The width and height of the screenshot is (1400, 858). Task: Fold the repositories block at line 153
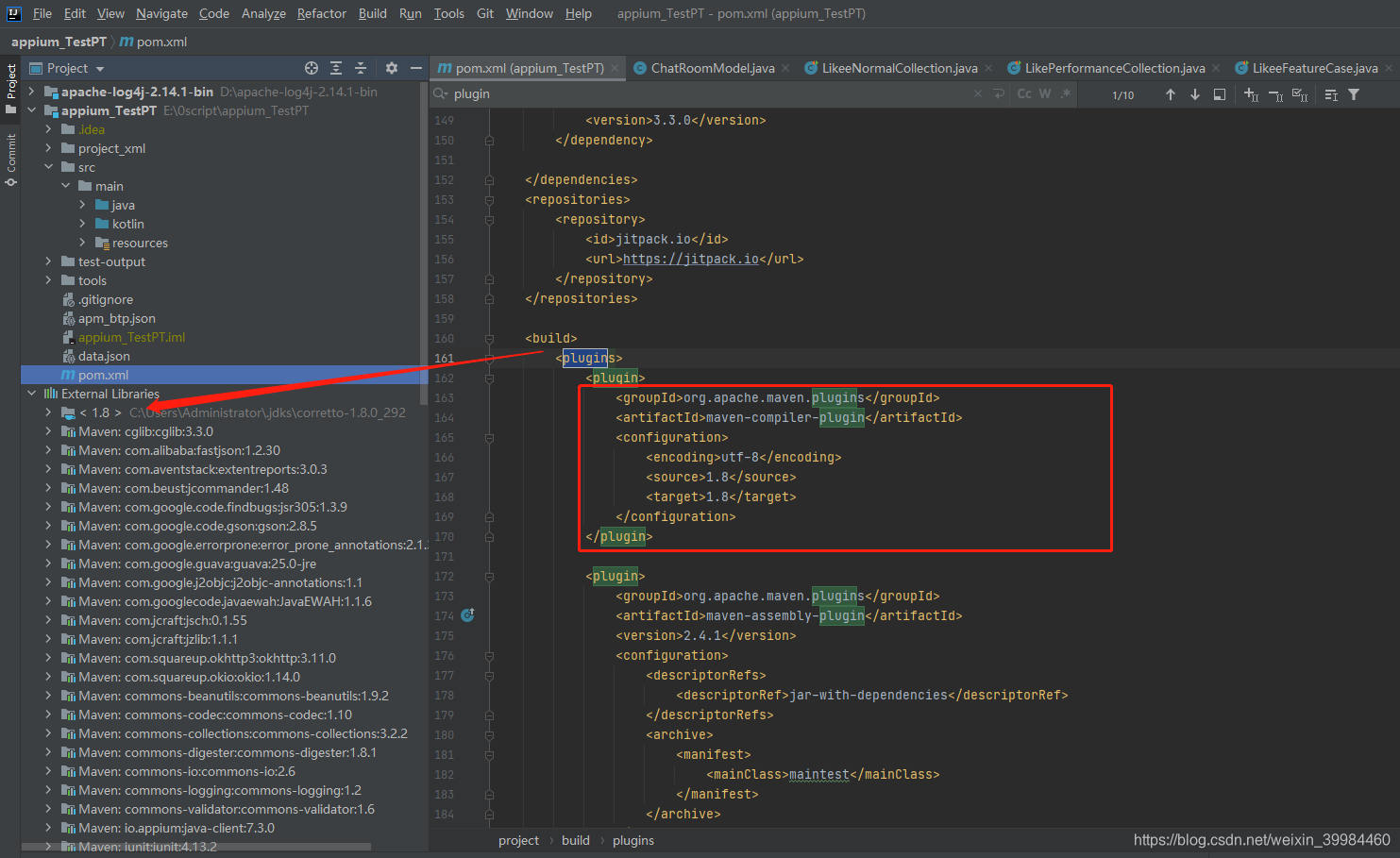489,200
